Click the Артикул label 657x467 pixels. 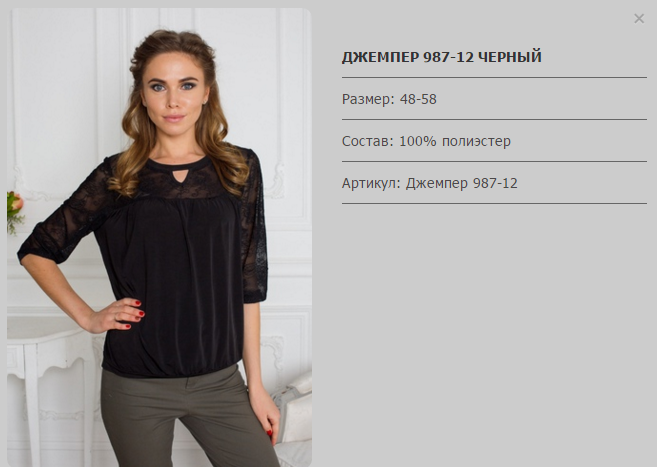371,183
